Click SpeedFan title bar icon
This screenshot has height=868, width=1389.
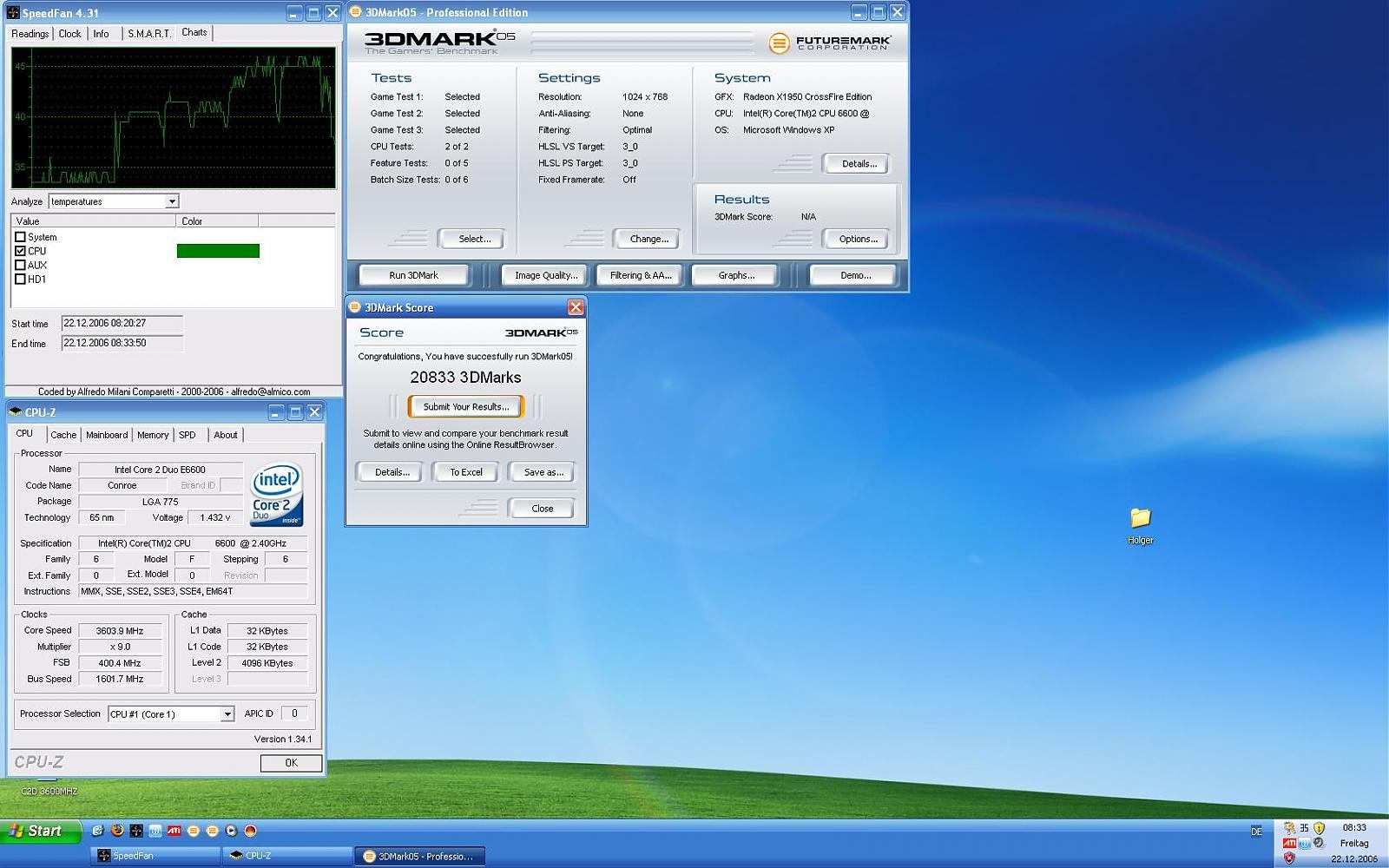point(12,13)
